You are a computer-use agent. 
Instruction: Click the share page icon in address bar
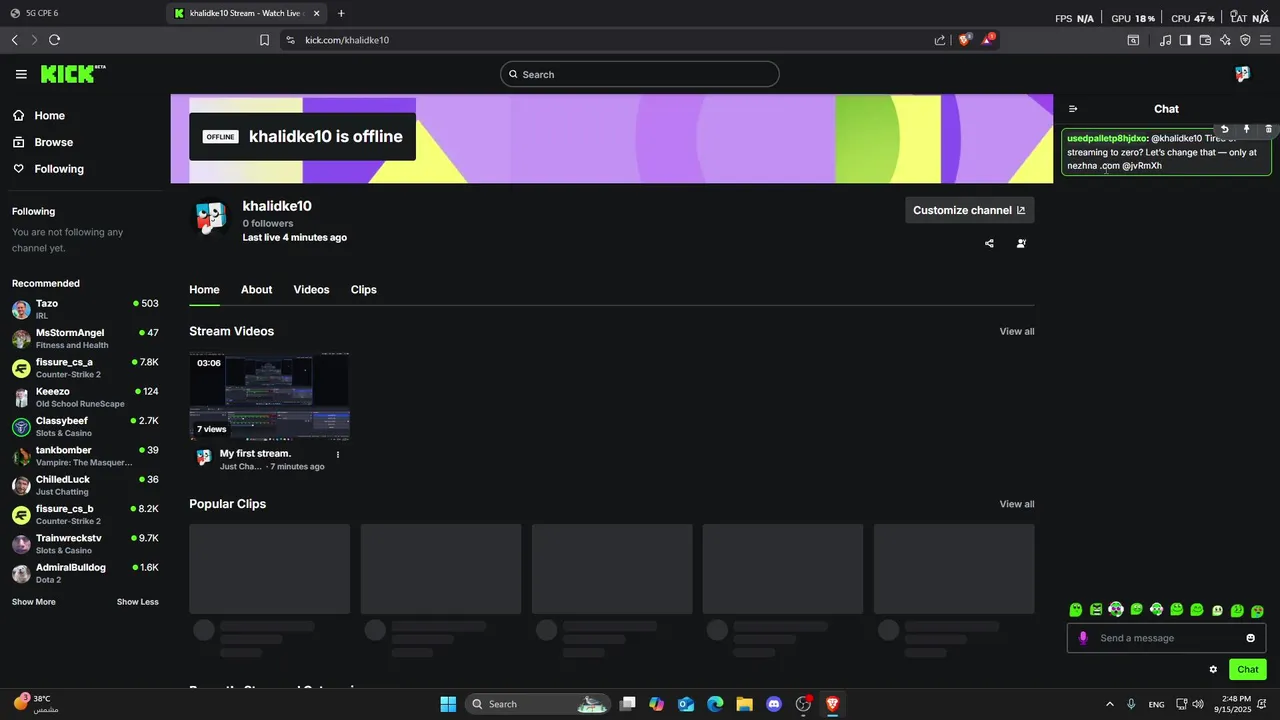940,40
